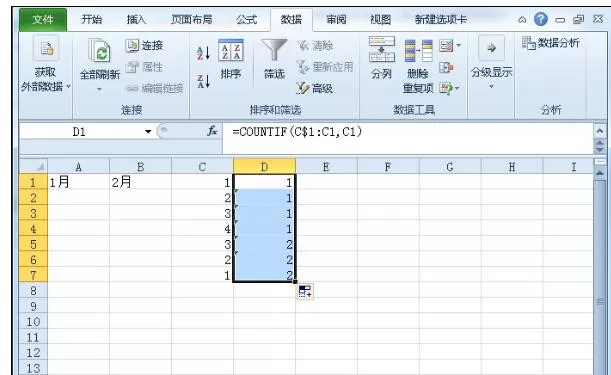This screenshot has height=375, width=611.
Task: Click the consolidate data icon
Action: (x=446, y=68)
